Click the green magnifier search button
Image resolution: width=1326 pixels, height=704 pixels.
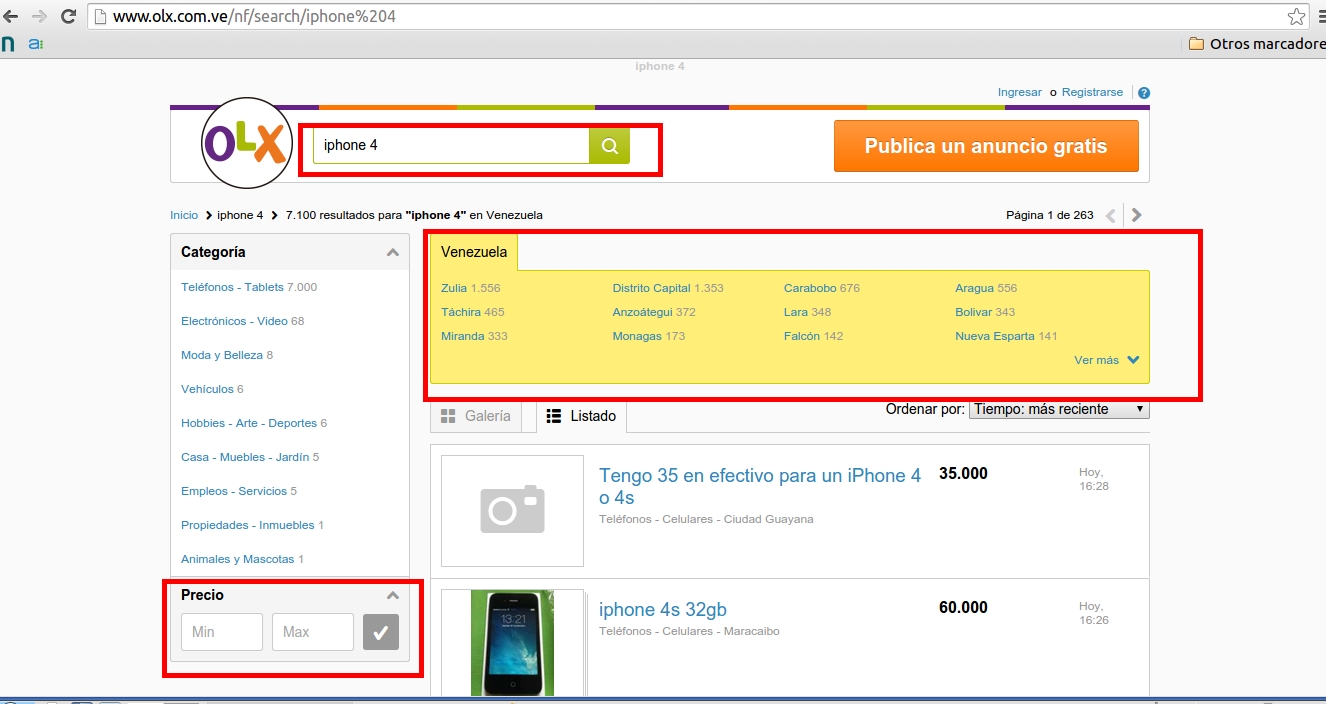[x=609, y=145]
